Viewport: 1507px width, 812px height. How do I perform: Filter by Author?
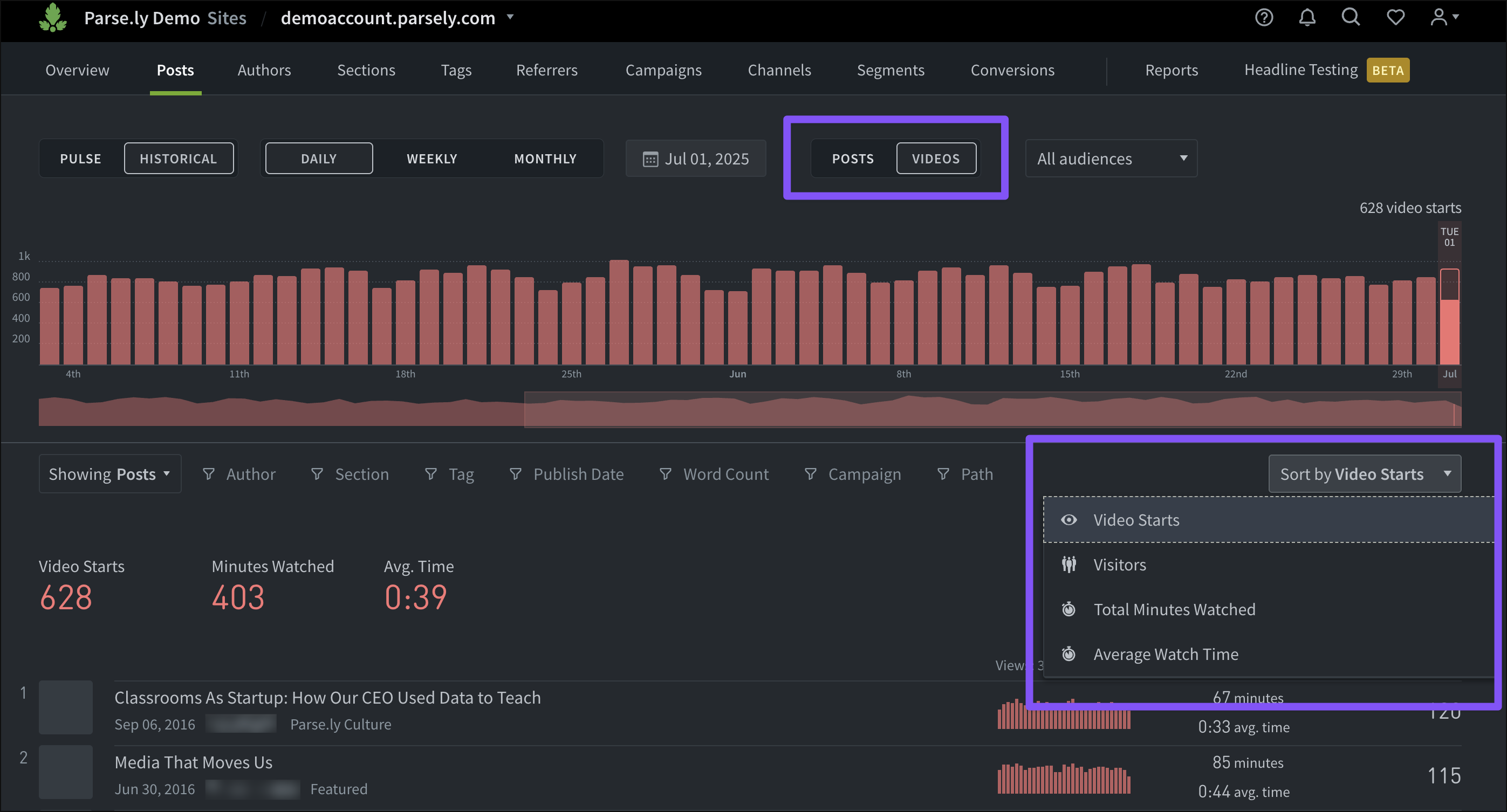point(239,474)
